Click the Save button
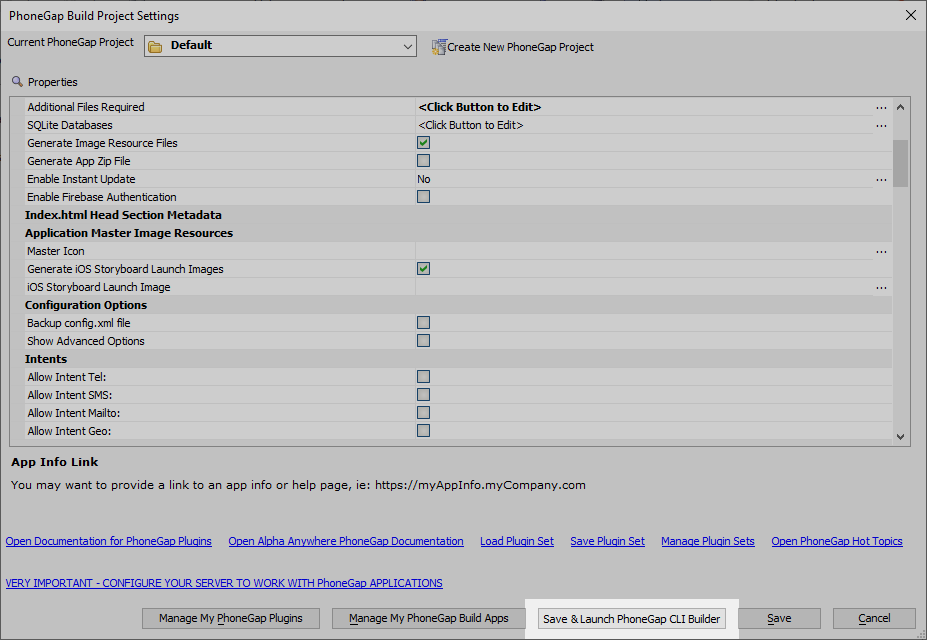 coord(779,618)
